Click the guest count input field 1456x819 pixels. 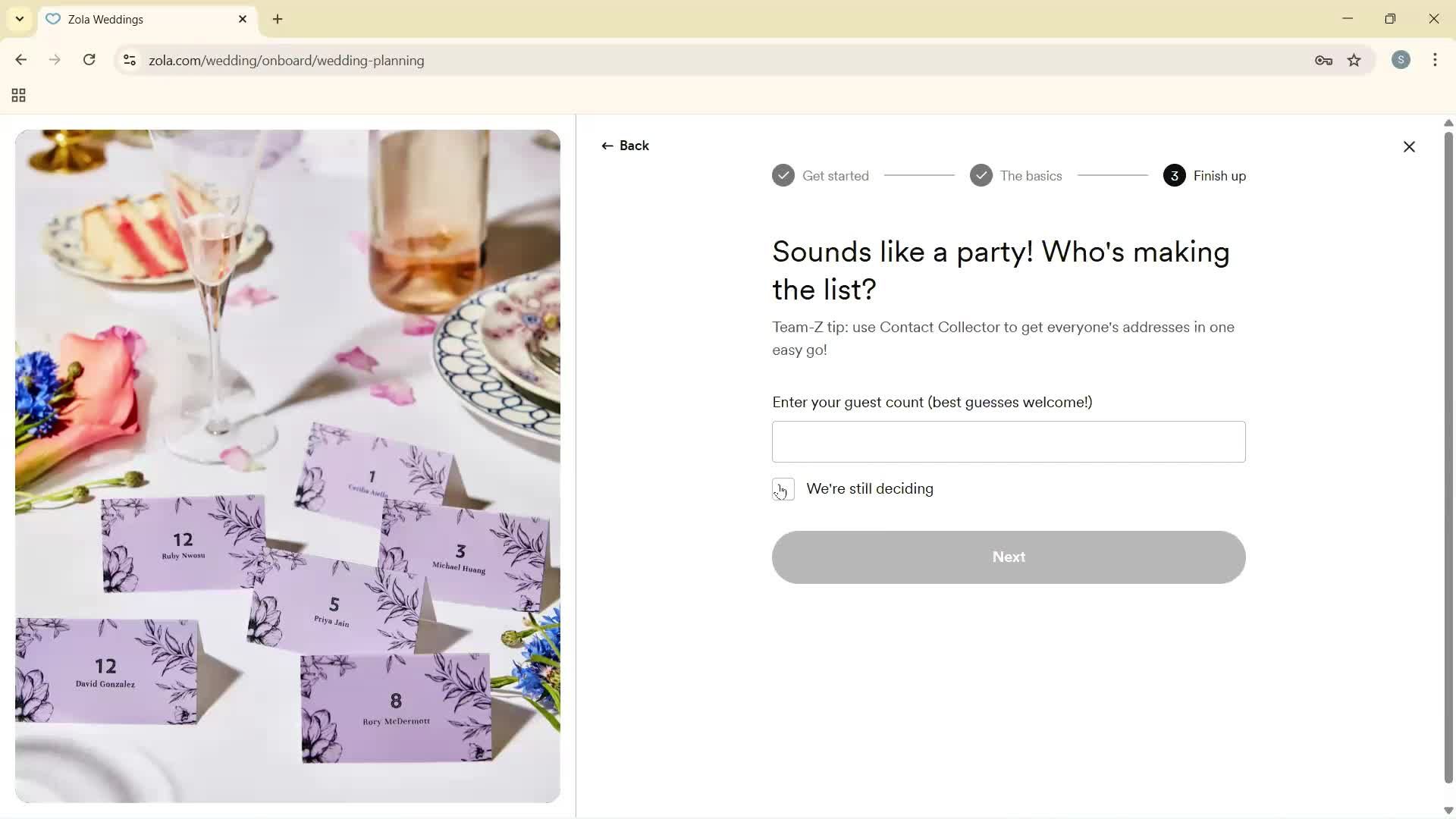click(x=1008, y=441)
